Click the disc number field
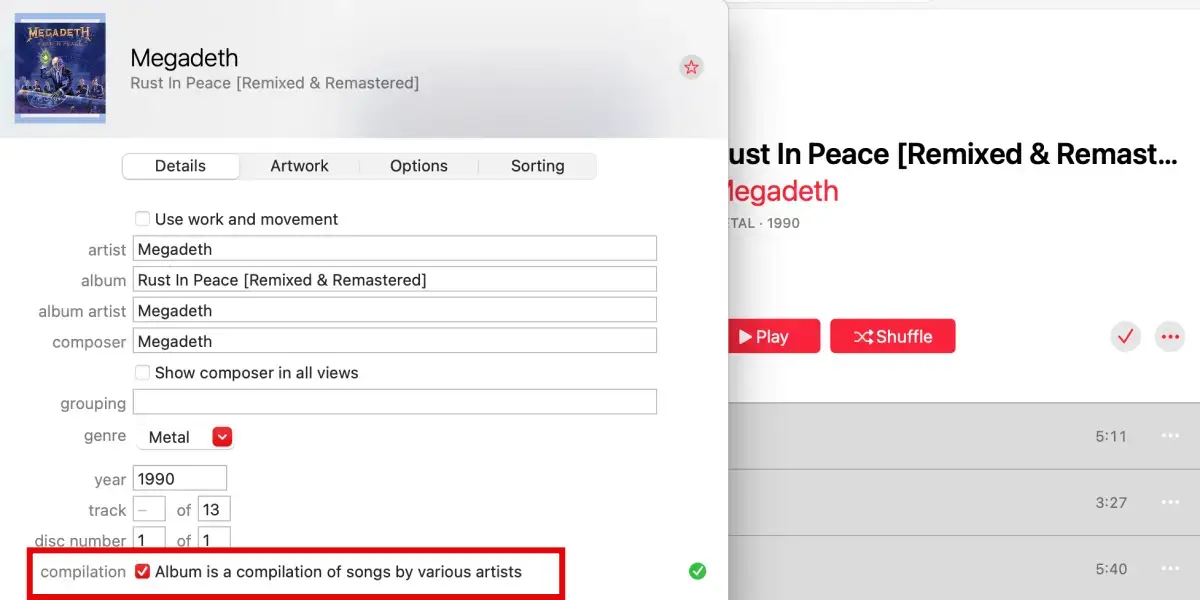Image resolution: width=1200 pixels, height=600 pixels. [x=149, y=540]
